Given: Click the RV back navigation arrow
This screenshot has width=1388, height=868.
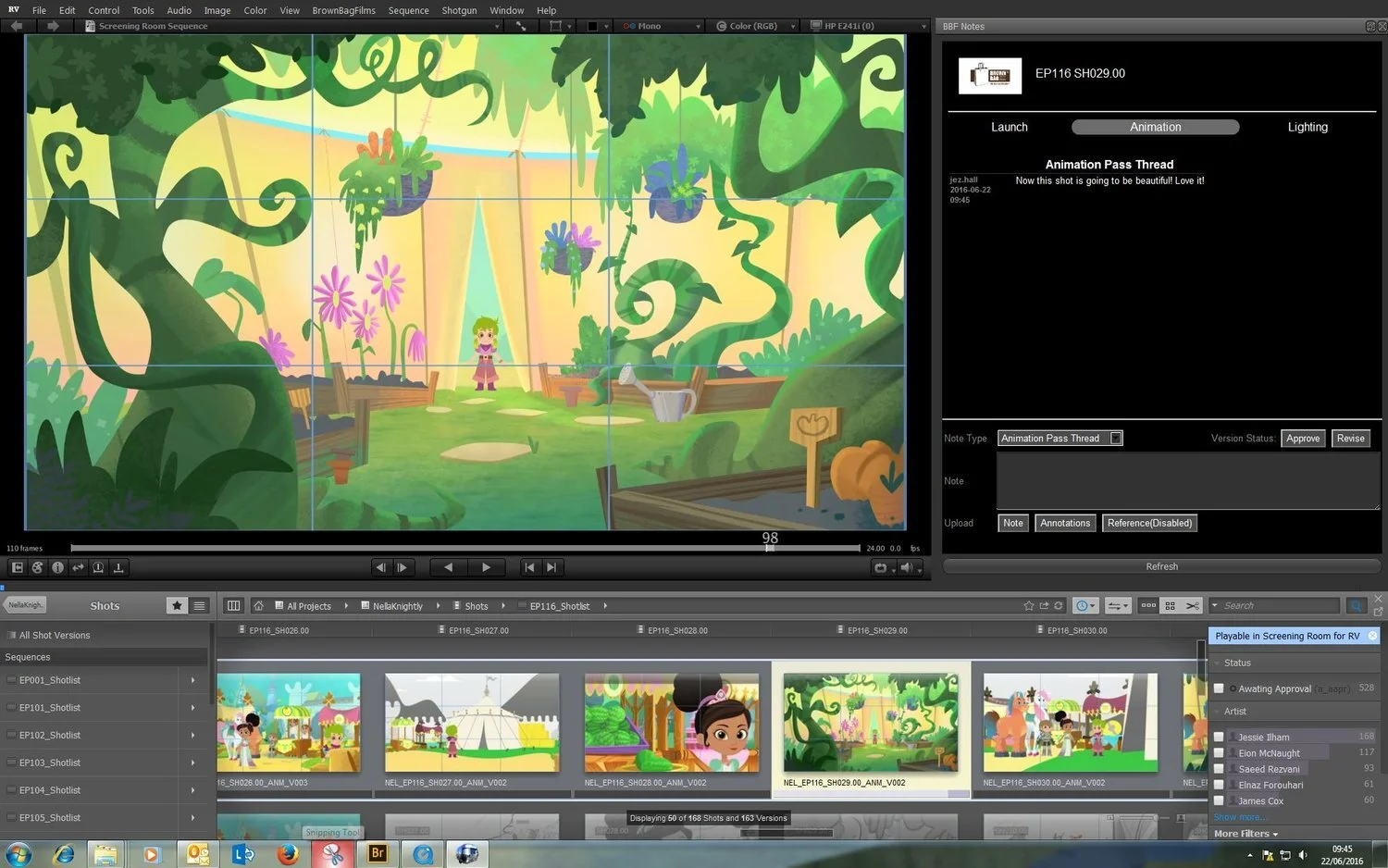Looking at the screenshot, I should (17, 26).
